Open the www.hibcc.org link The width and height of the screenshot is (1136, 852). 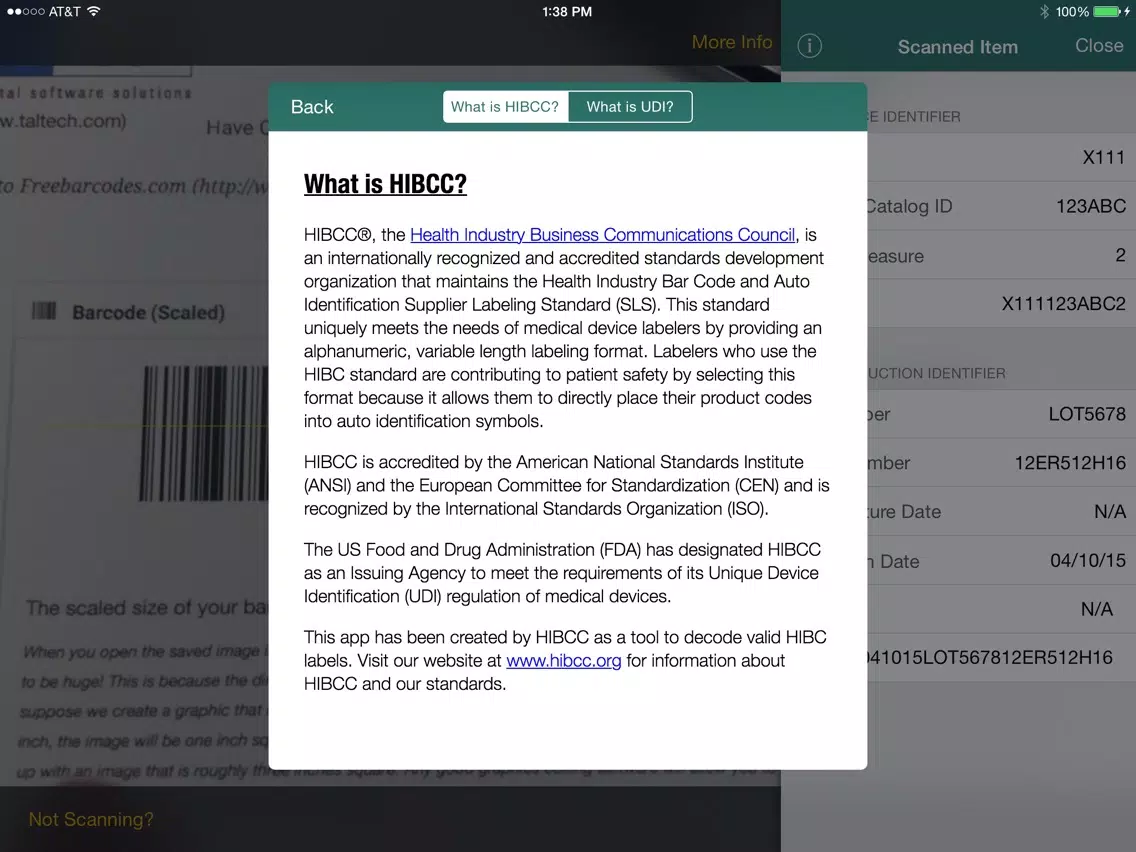[564, 661]
